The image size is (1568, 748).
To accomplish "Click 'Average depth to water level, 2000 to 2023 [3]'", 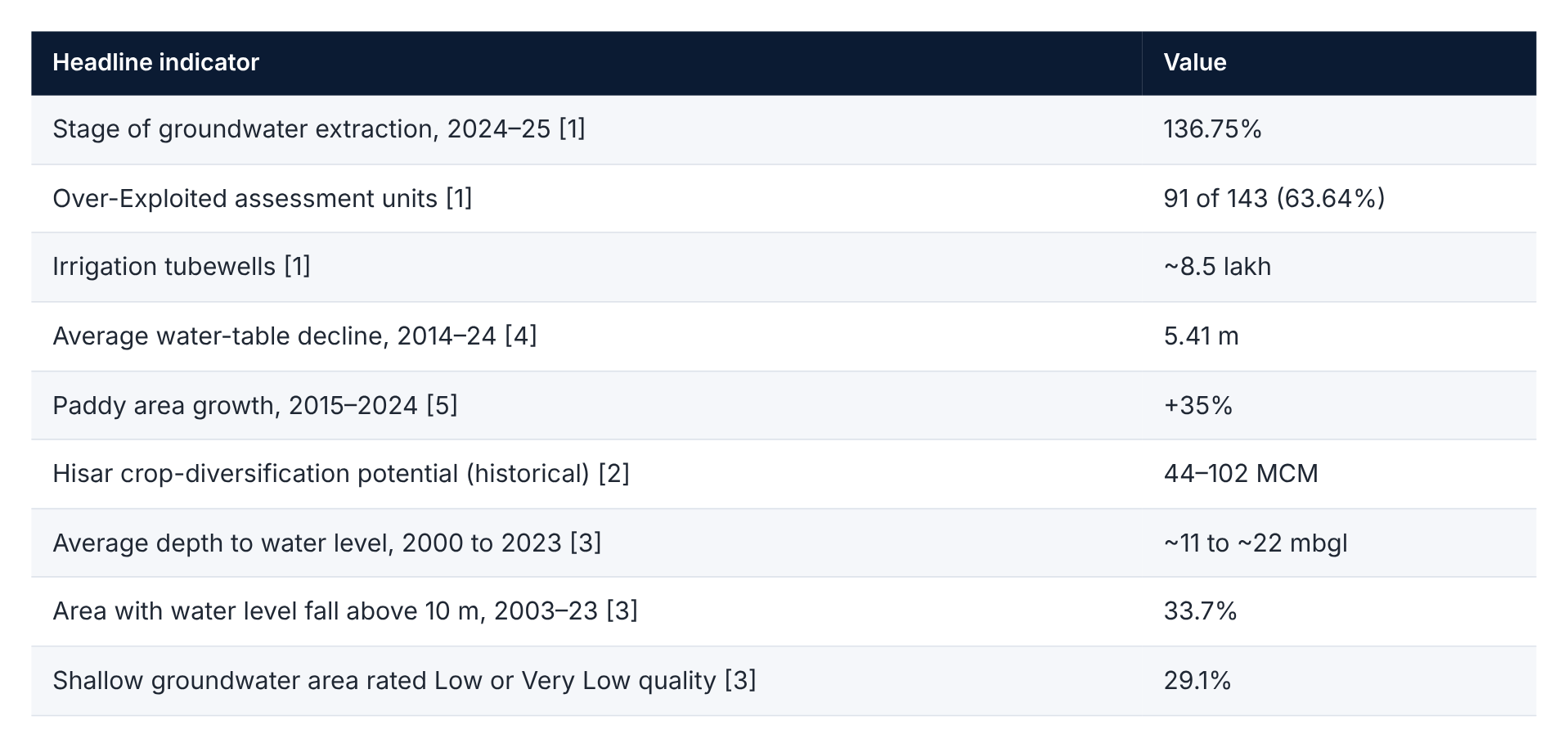I will (x=327, y=543).
